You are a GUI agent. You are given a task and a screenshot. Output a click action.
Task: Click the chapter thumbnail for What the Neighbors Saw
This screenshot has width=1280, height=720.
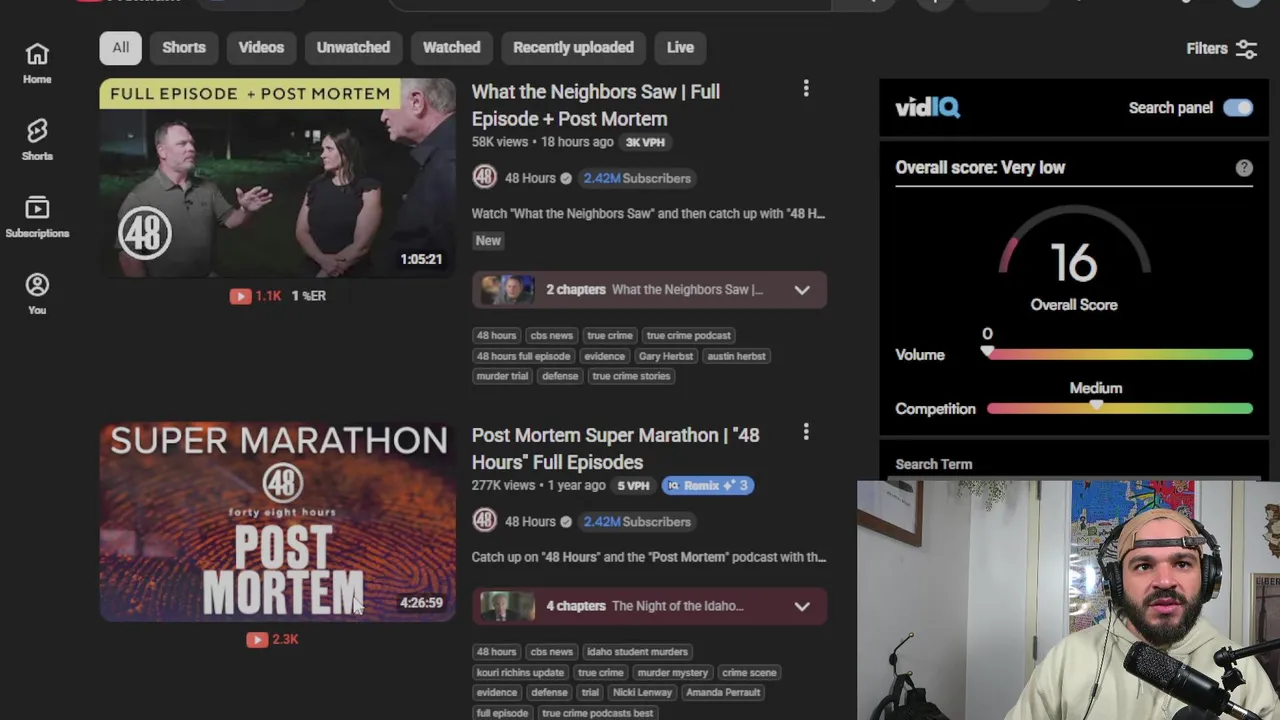[x=507, y=289]
